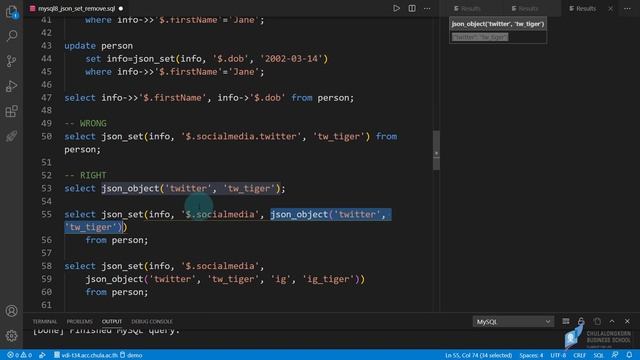Click the '-- RIGHT' comment on line 52

click(85, 175)
